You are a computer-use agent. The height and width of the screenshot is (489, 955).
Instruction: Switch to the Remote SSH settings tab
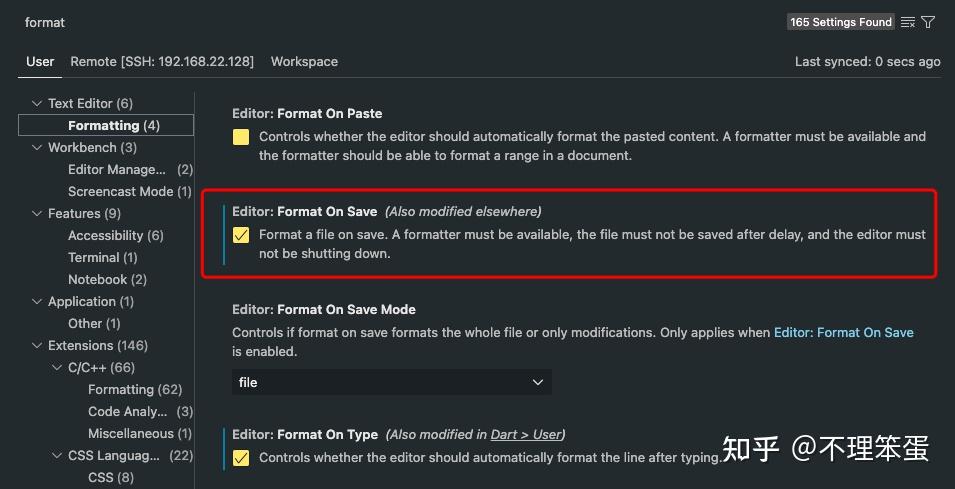coord(162,61)
